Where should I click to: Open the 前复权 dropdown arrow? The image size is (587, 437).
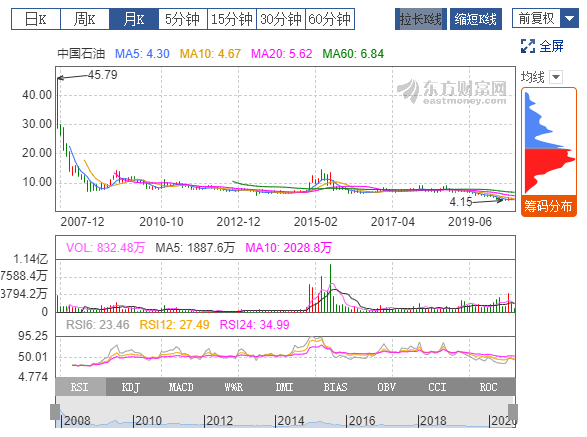[x=569, y=18]
